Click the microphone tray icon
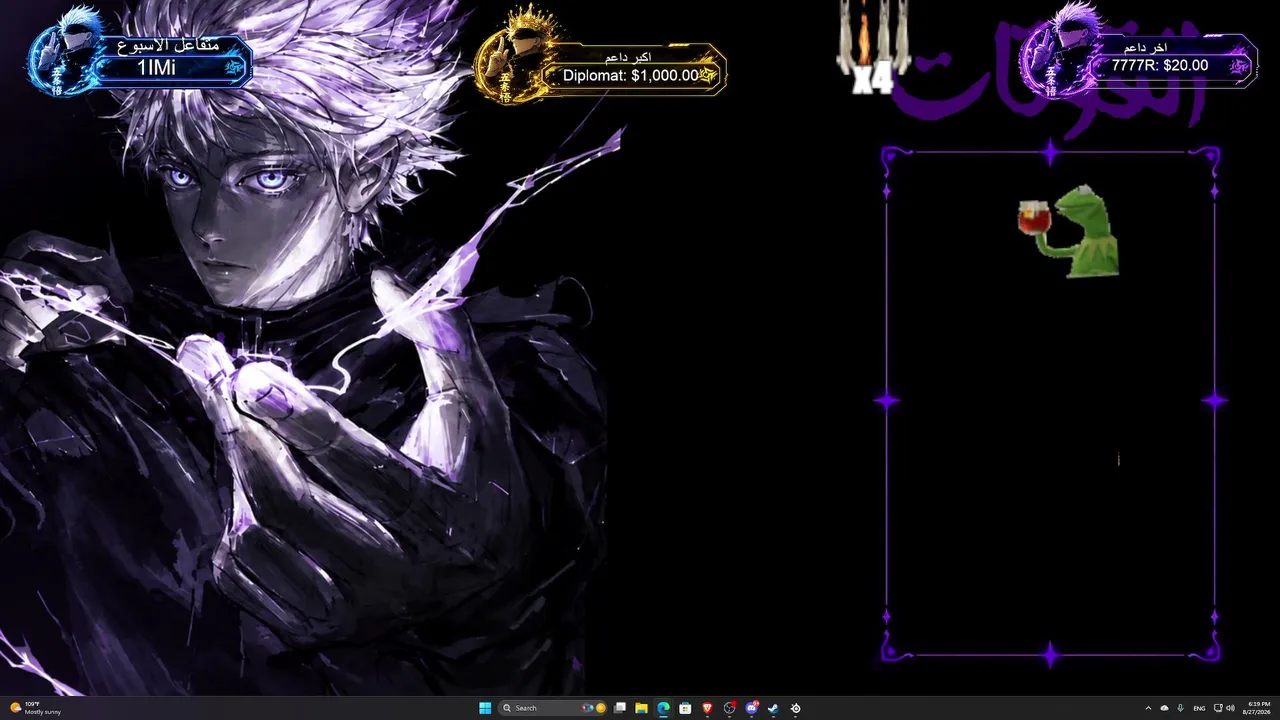 pos(1181,708)
